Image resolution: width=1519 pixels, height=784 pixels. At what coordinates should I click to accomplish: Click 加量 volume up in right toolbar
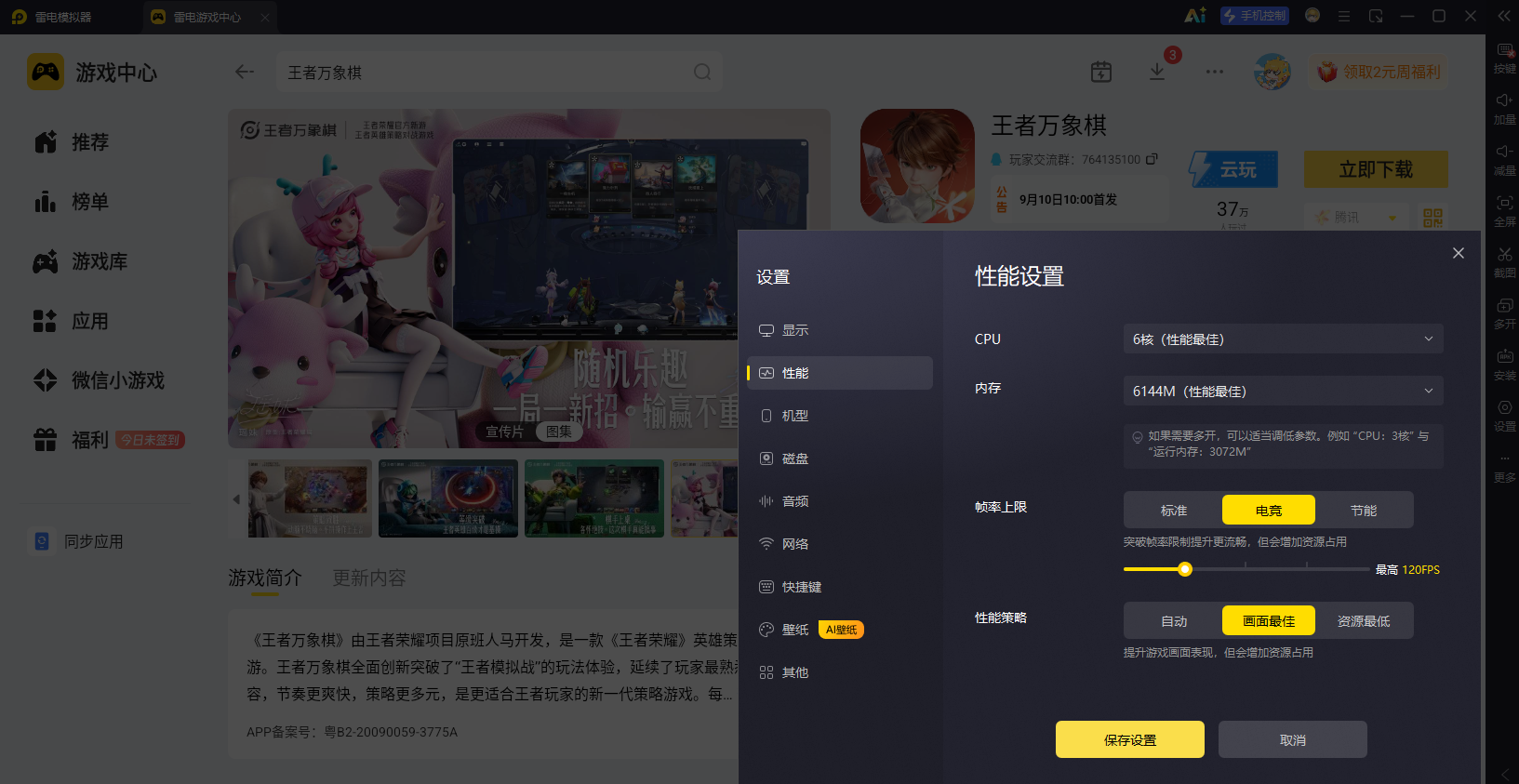click(1504, 109)
